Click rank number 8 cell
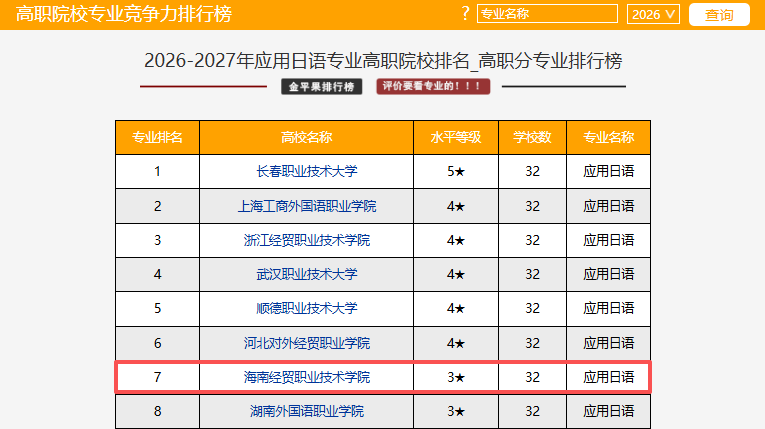 tap(157, 411)
